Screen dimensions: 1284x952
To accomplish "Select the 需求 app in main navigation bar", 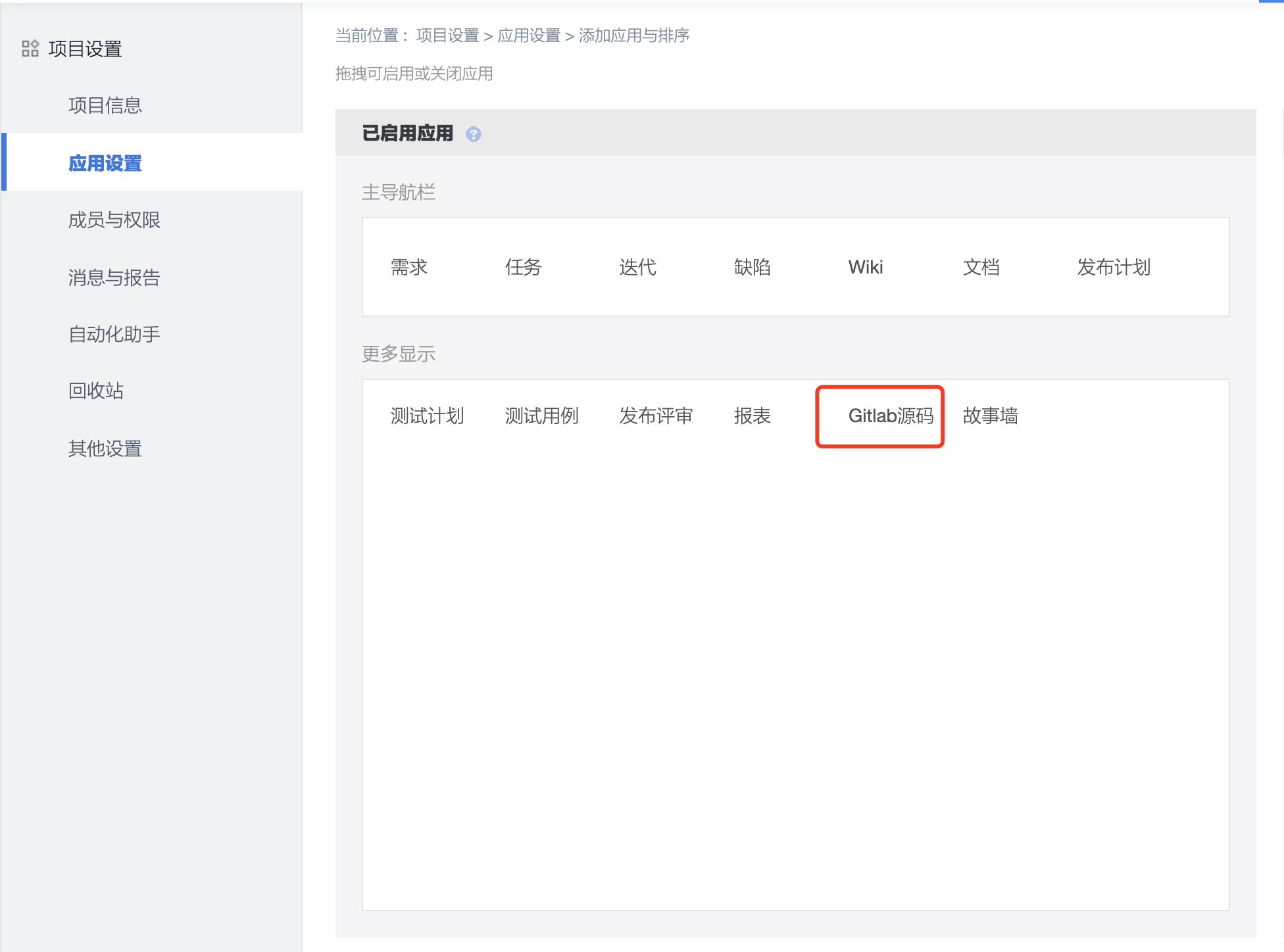I will point(409,267).
